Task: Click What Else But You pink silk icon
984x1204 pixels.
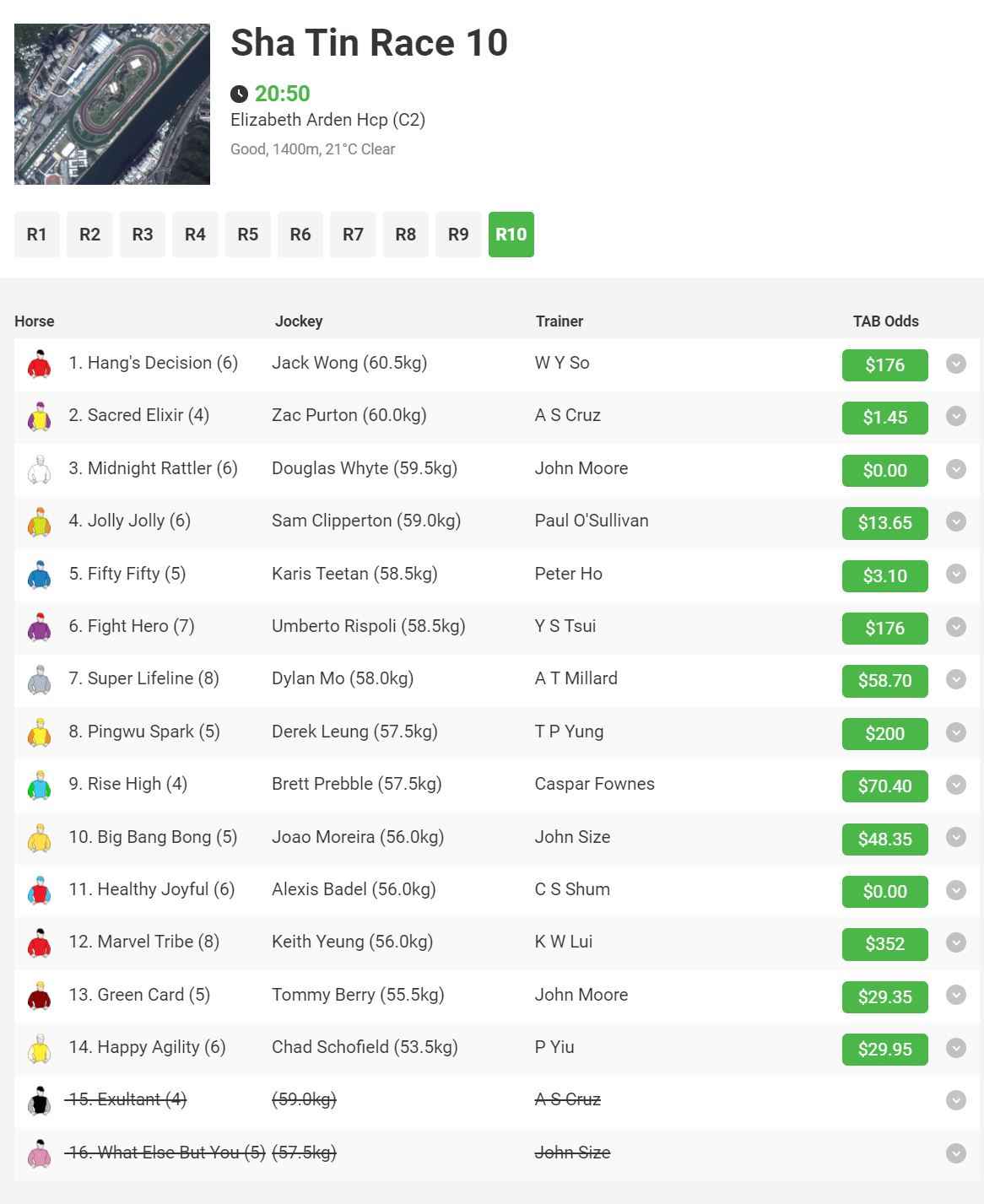Action: tap(39, 1153)
